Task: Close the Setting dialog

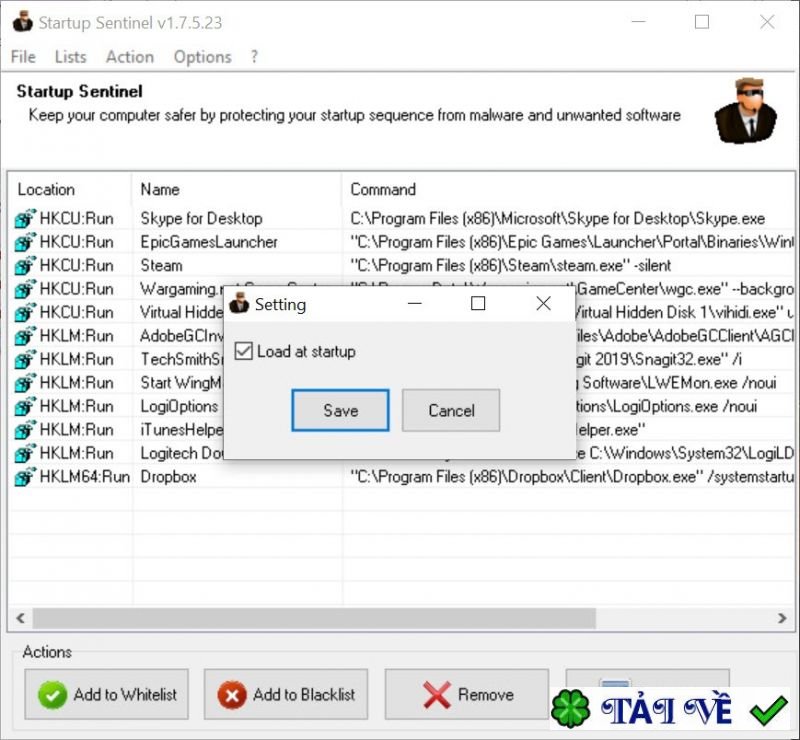Action: 543,303
